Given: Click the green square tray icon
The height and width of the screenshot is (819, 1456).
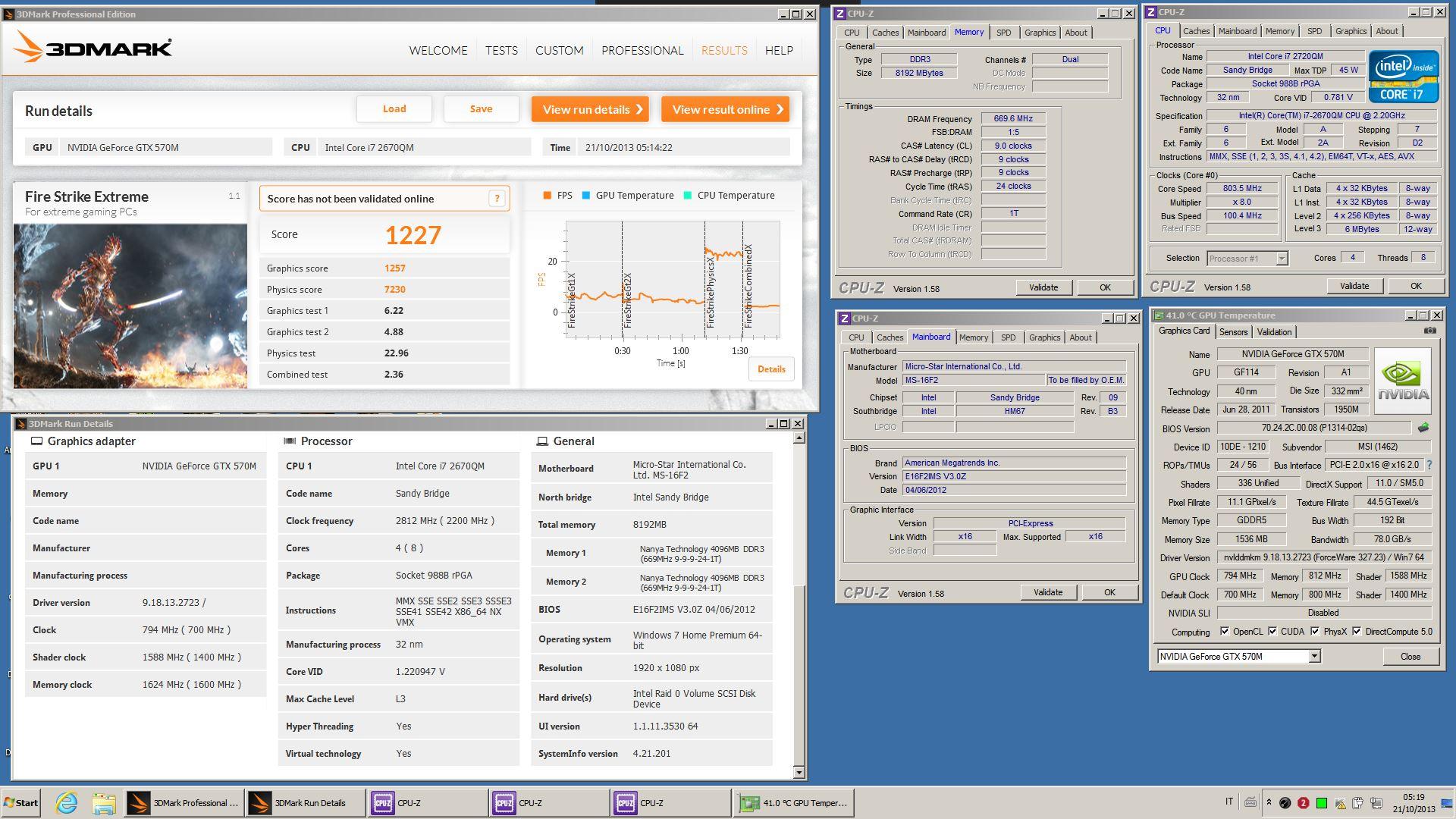Looking at the screenshot, I should coord(1321,803).
